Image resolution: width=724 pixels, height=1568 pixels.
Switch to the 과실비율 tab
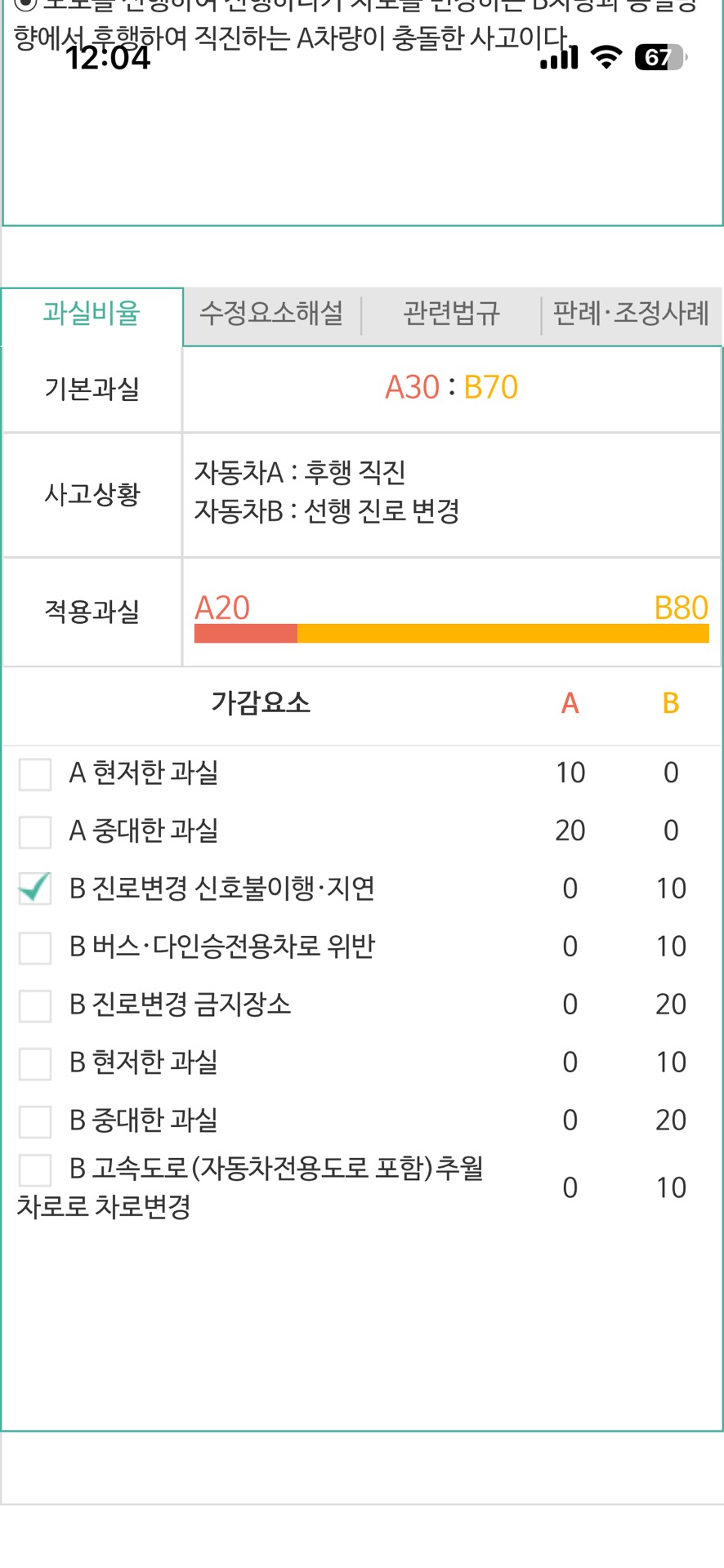(x=92, y=314)
